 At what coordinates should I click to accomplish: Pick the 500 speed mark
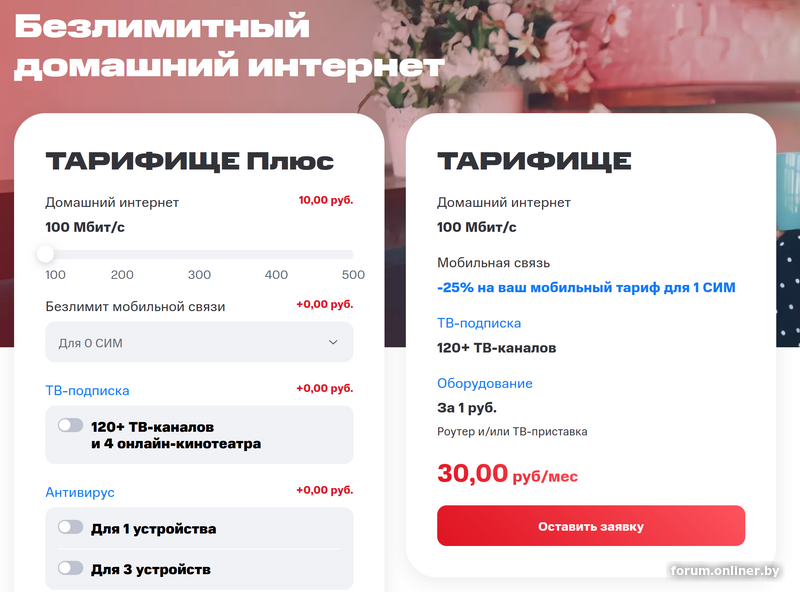tap(352, 254)
